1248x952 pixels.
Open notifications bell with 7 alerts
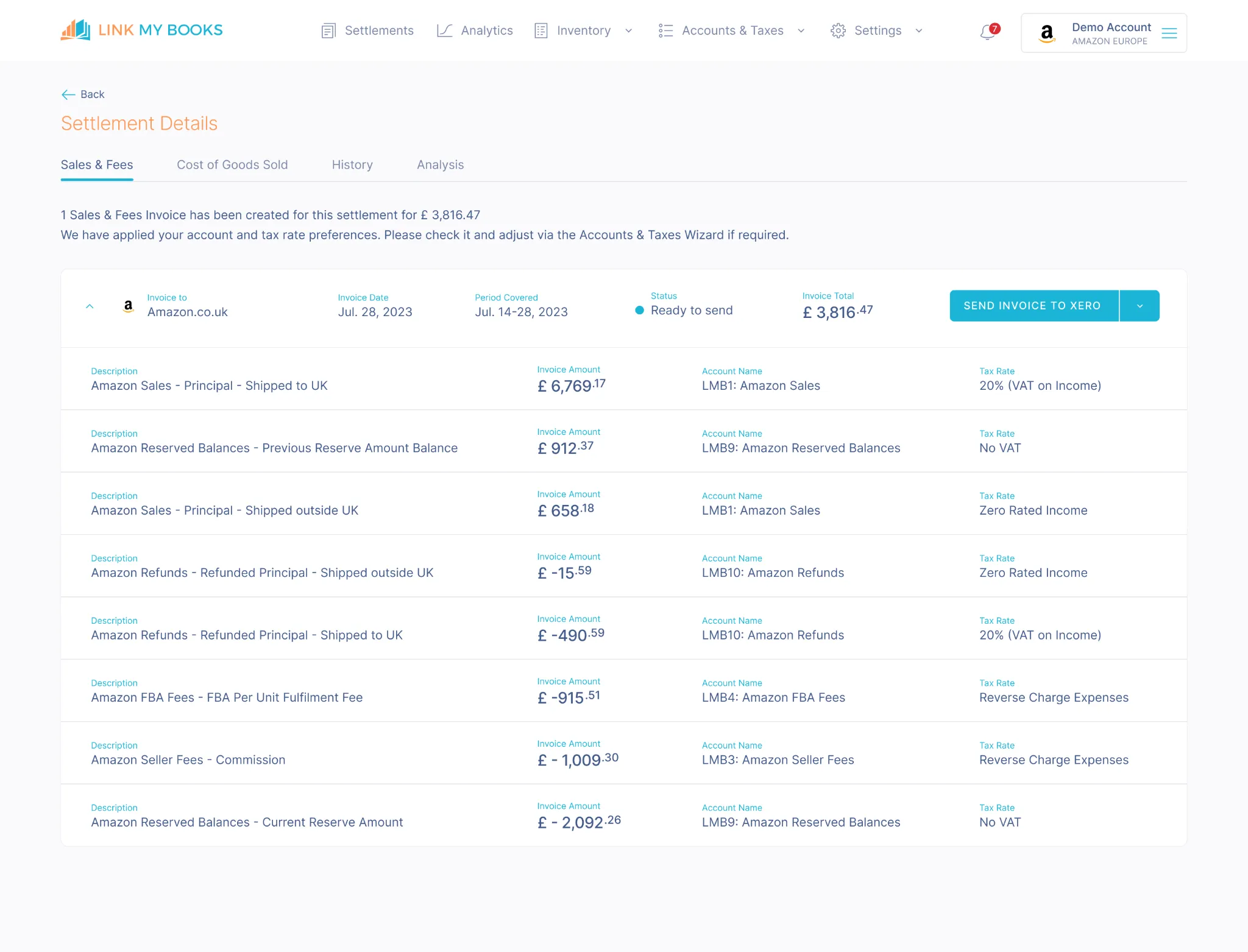988,32
